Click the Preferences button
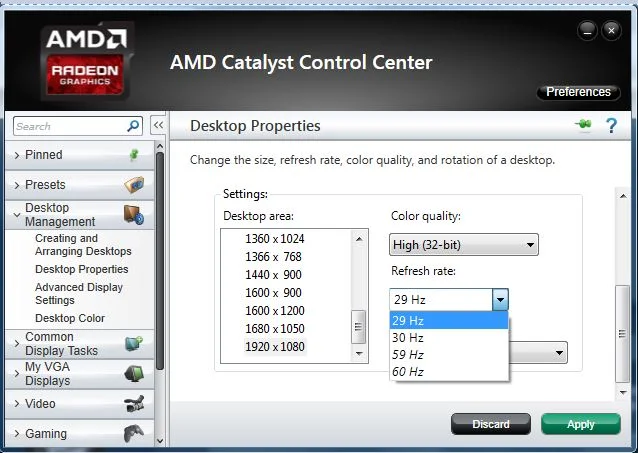The image size is (638, 453). 578,92
